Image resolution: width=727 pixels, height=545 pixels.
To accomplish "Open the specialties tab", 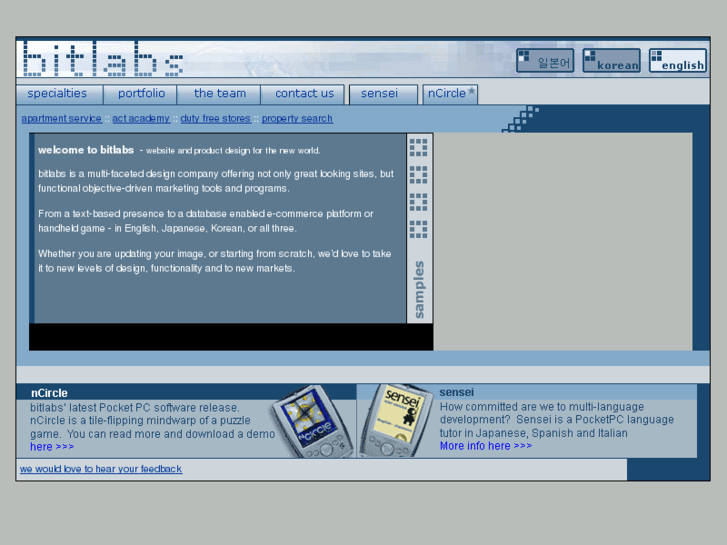I will 59,94.
